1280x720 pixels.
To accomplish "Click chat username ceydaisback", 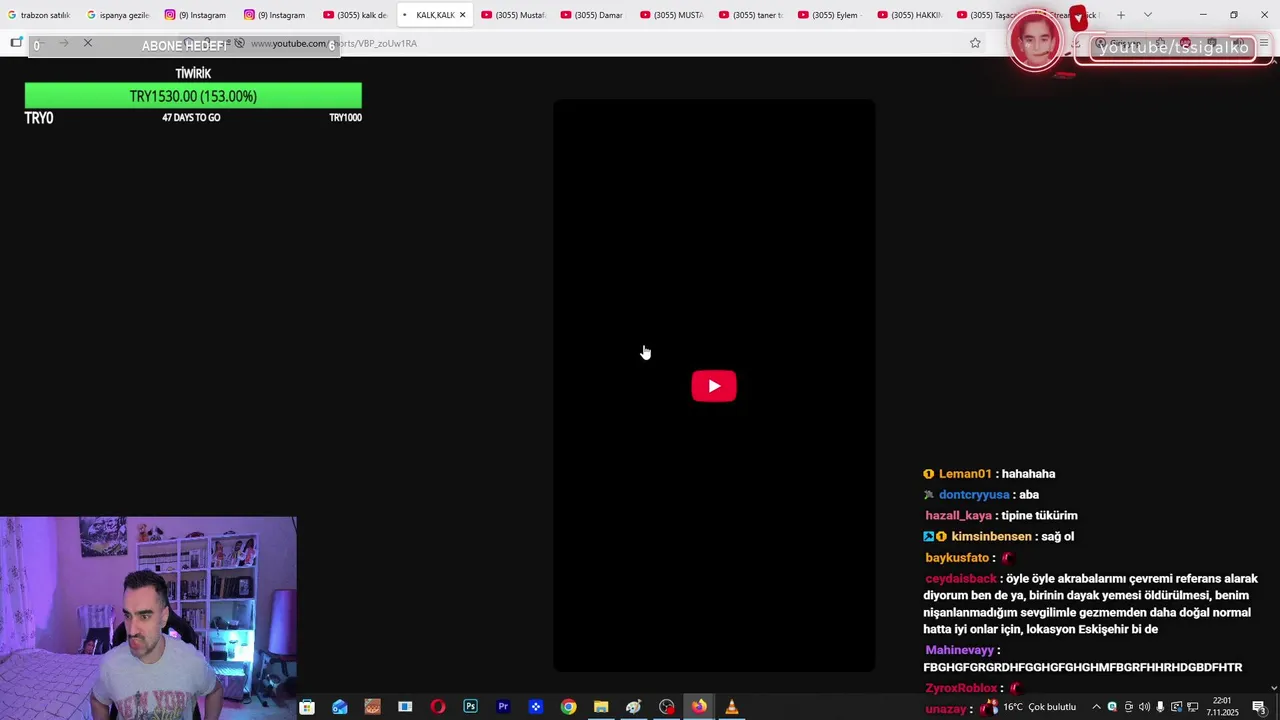I will point(961,579).
